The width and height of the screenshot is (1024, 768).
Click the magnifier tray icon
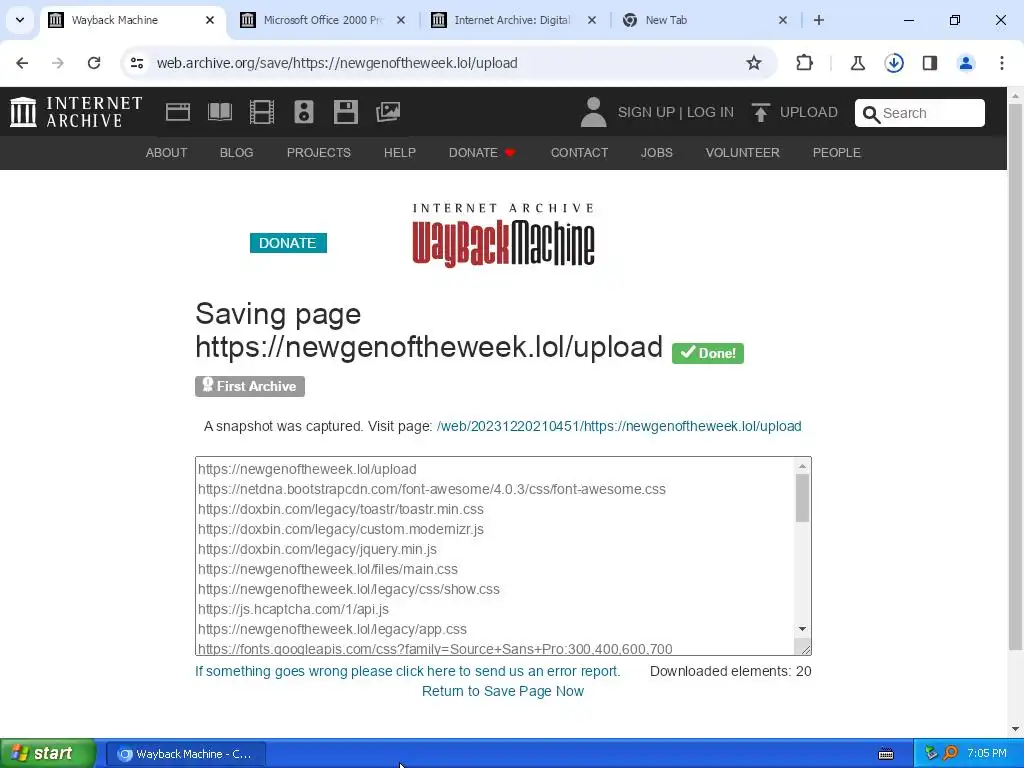[950, 753]
